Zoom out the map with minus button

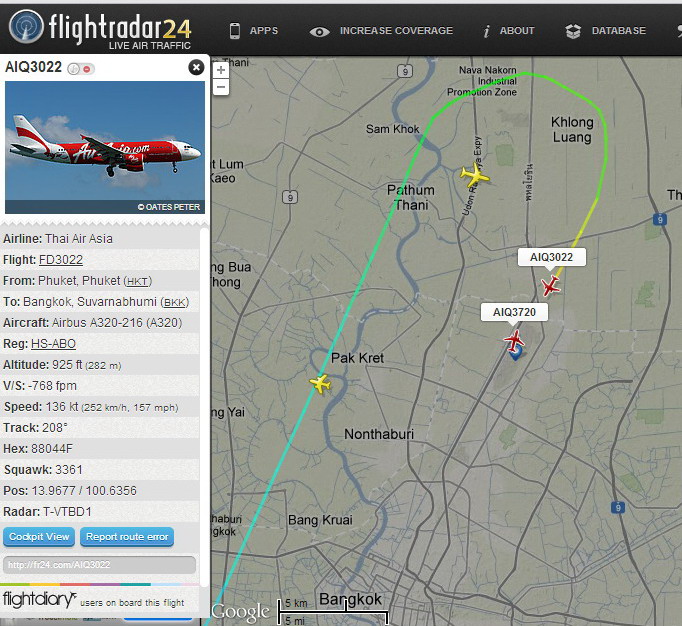[x=221, y=87]
